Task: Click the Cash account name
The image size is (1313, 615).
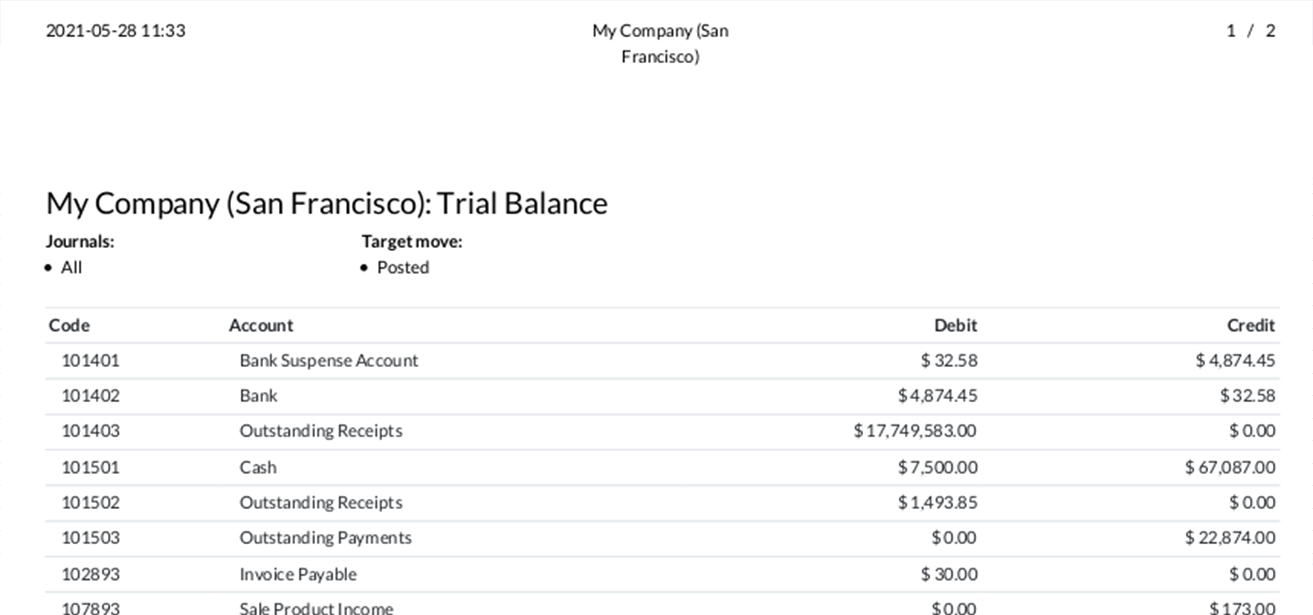Action: point(258,467)
